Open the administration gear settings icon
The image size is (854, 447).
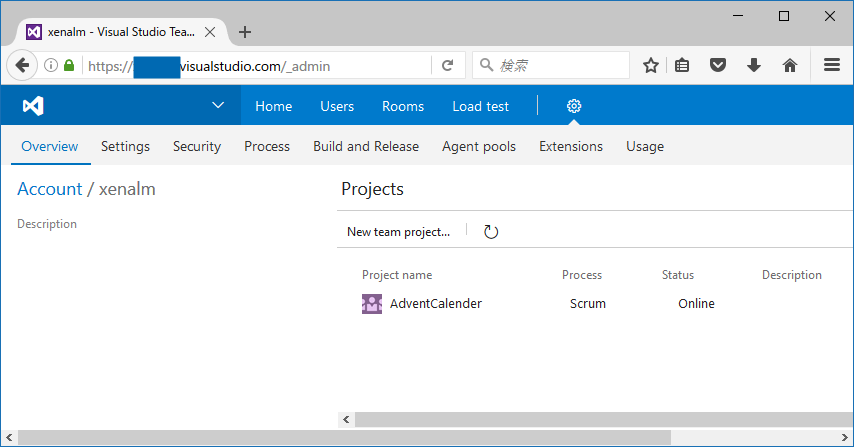click(x=574, y=106)
